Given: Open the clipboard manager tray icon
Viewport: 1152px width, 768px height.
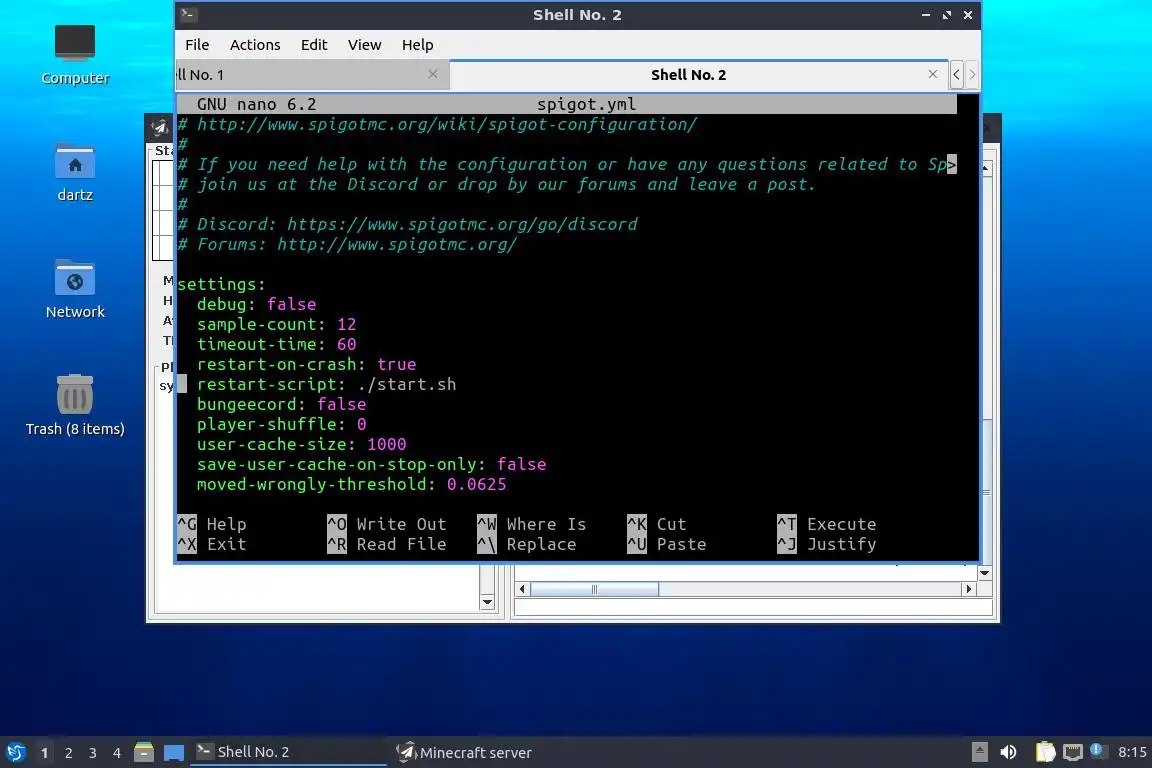Looking at the screenshot, I should point(1045,752).
